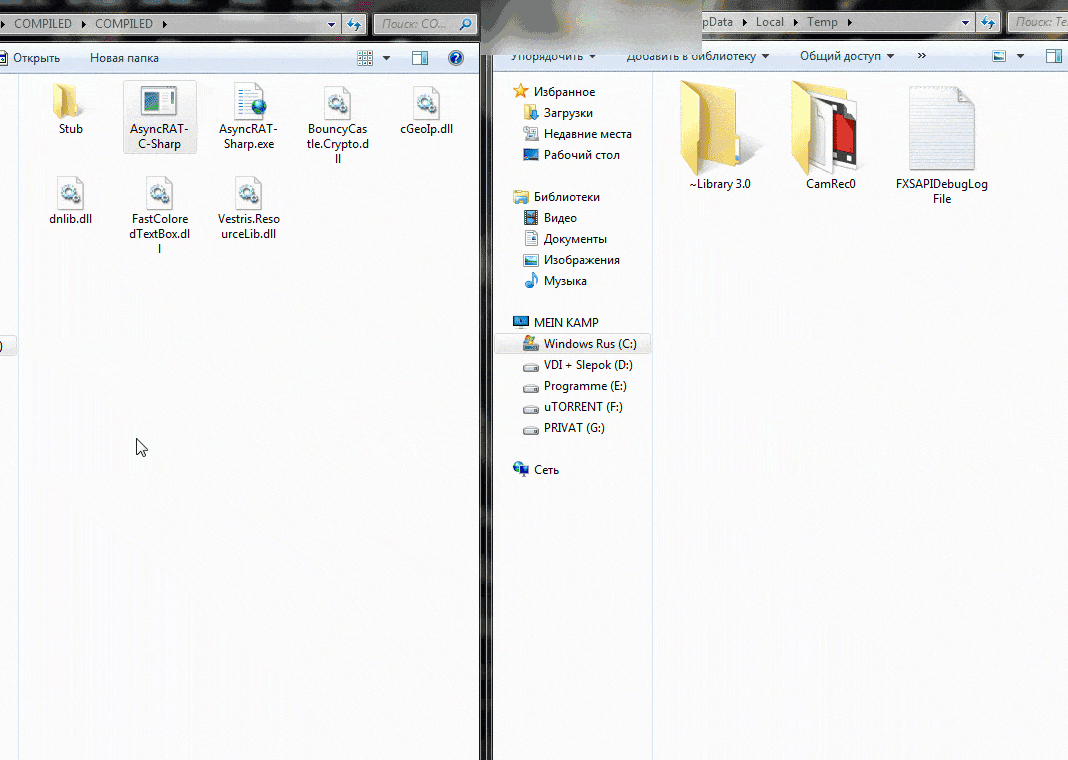Click Temp breadcrumb segment
The width and height of the screenshot is (1068, 760).
[822, 22]
